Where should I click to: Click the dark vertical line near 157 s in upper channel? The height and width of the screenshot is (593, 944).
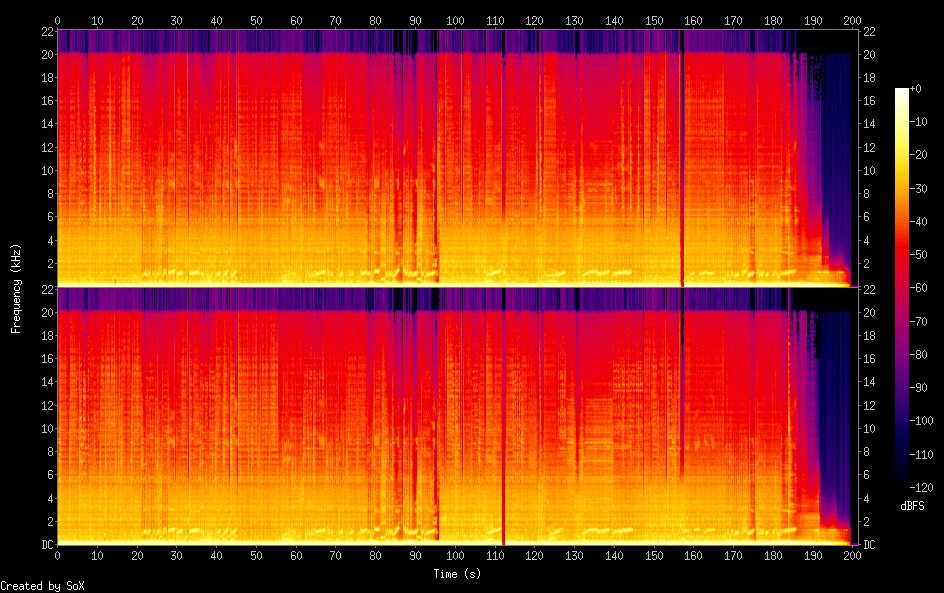682,160
